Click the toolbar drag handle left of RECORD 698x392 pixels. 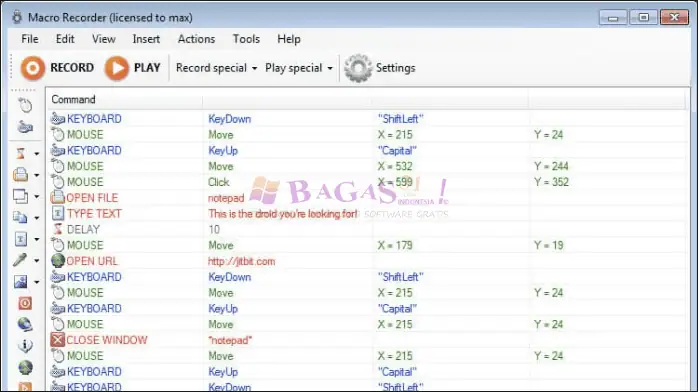tap(12, 68)
